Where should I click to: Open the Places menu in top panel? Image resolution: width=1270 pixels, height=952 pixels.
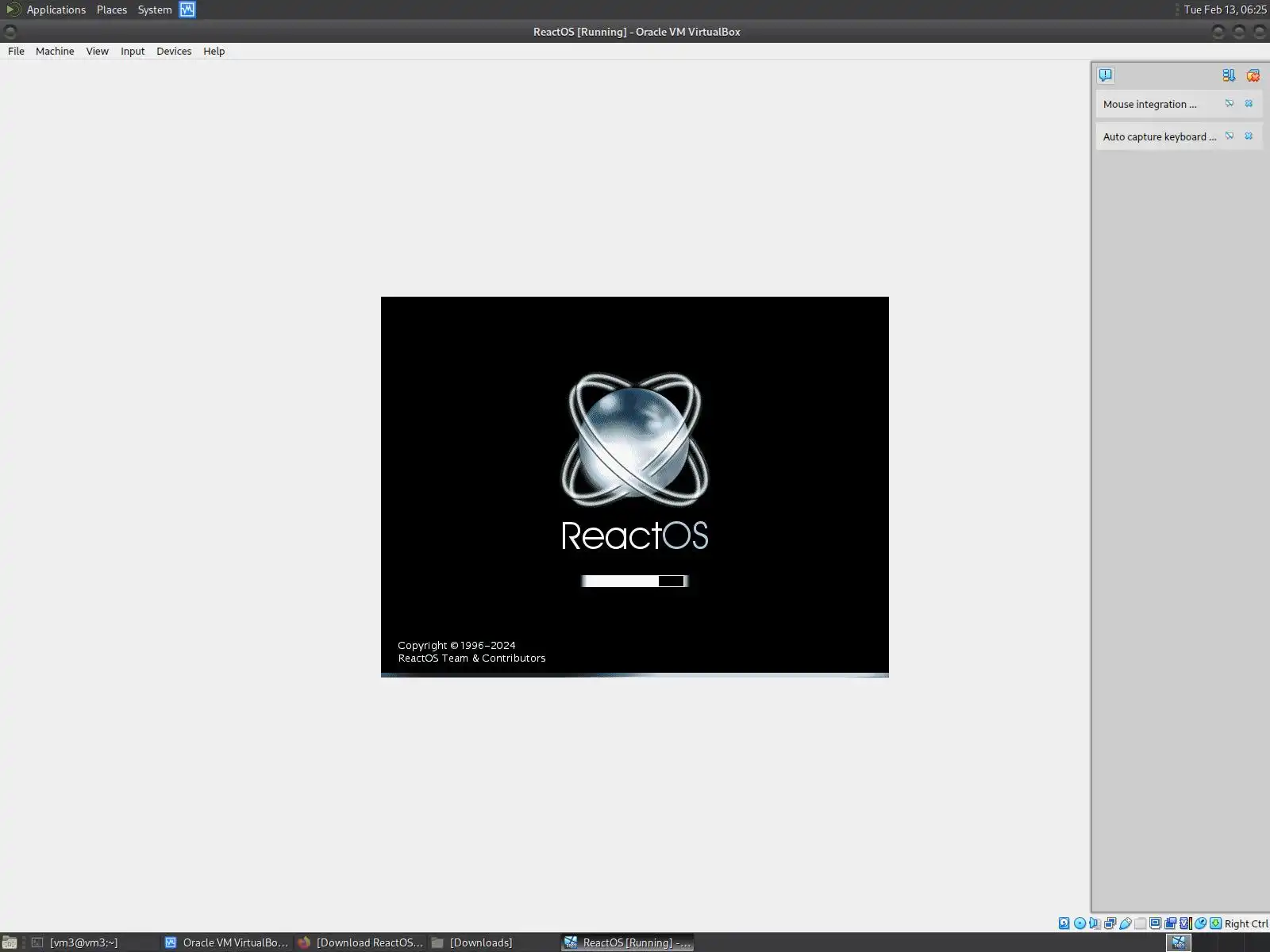tap(112, 10)
